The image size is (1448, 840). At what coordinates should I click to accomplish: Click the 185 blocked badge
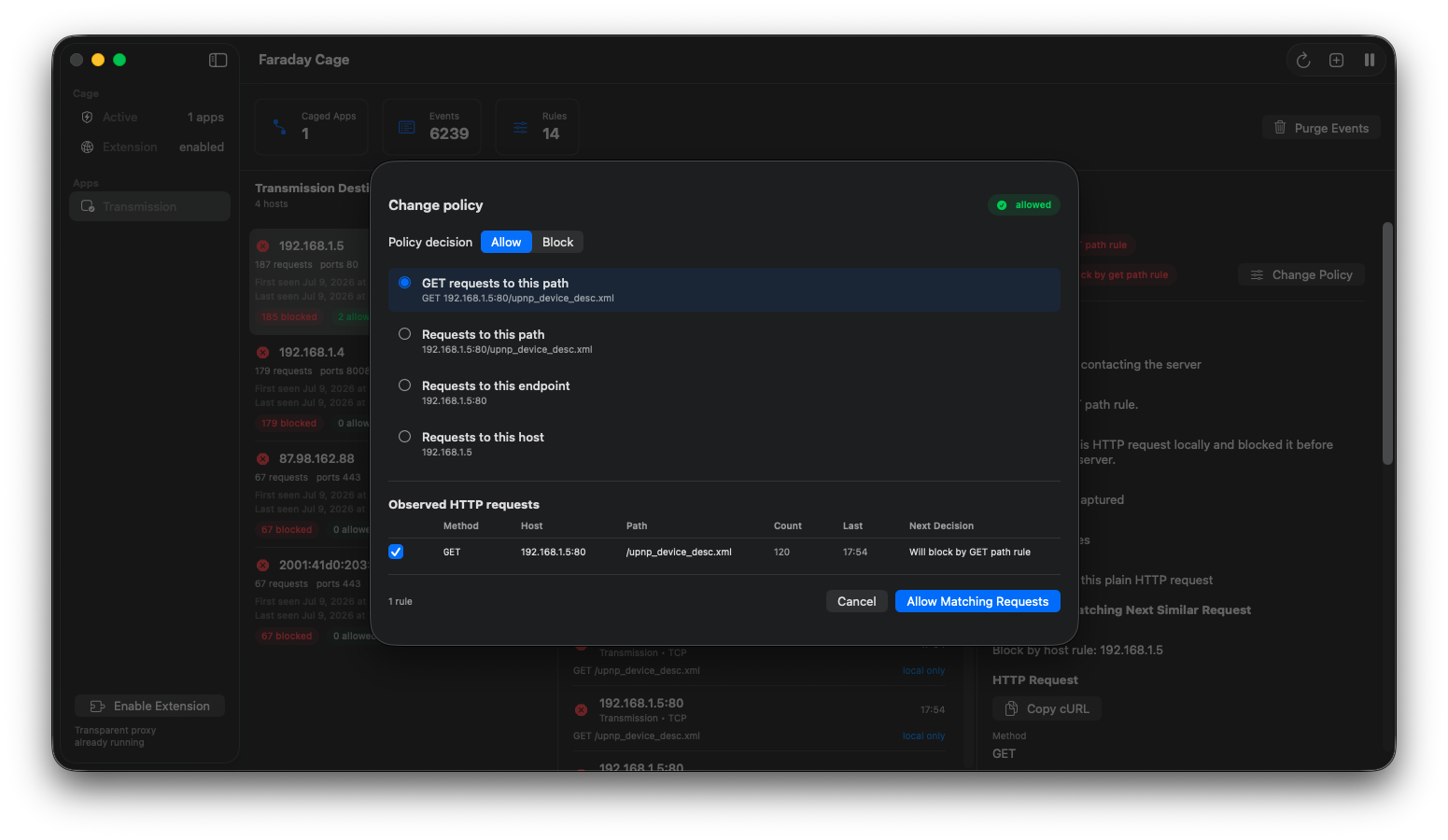(x=289, y=317)
